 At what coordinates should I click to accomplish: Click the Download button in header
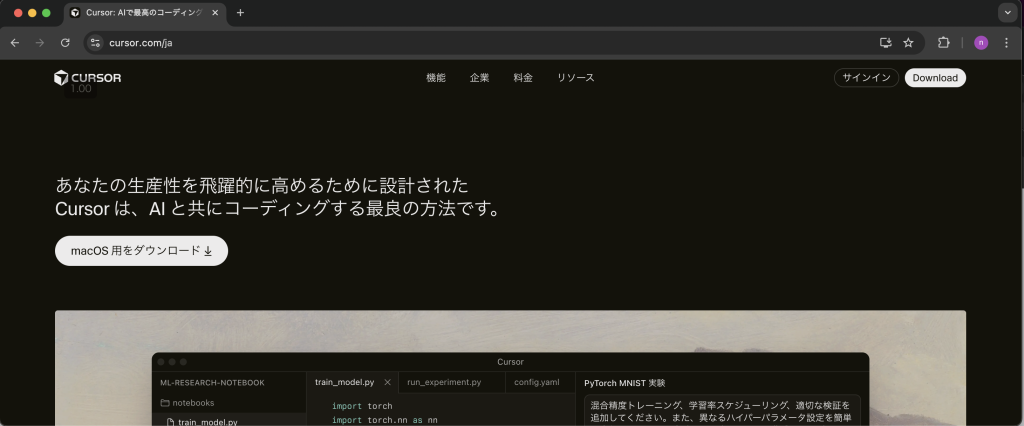coord(935,78)
